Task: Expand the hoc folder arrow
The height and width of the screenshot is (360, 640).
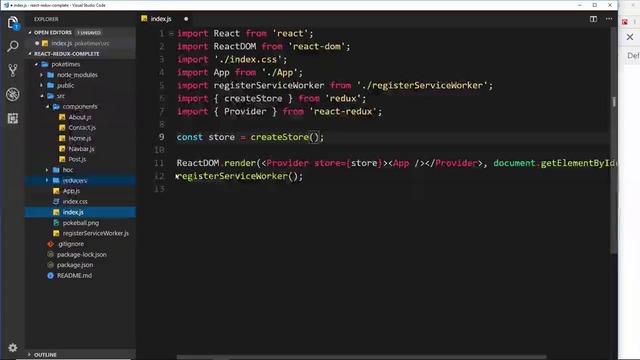Action: coord(47,170)
